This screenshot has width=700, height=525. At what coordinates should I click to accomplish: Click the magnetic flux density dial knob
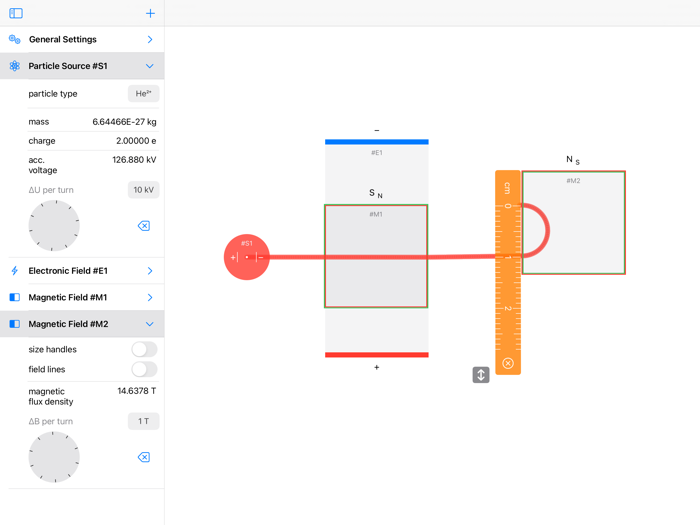tap(54, 457)
